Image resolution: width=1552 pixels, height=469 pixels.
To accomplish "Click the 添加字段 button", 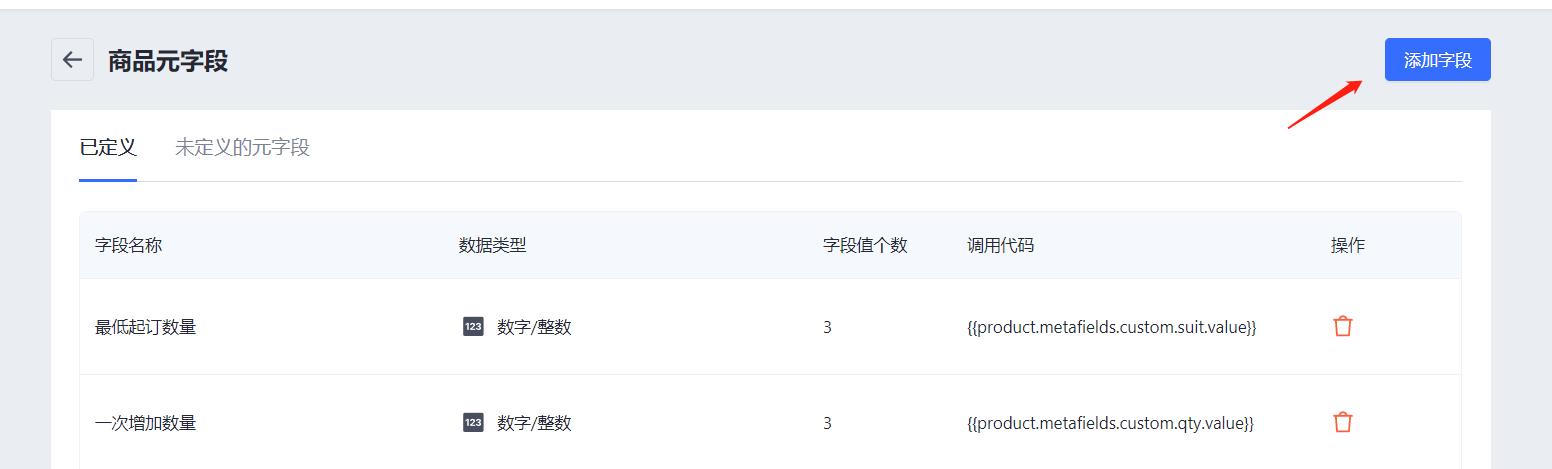I will [x=1437, y=60].
